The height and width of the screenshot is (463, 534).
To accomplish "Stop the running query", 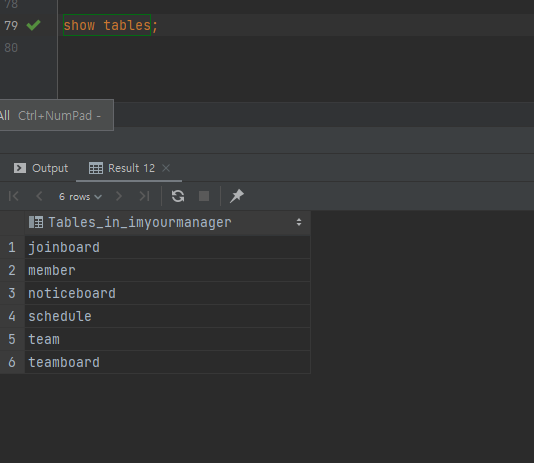I will coord(204,196).
